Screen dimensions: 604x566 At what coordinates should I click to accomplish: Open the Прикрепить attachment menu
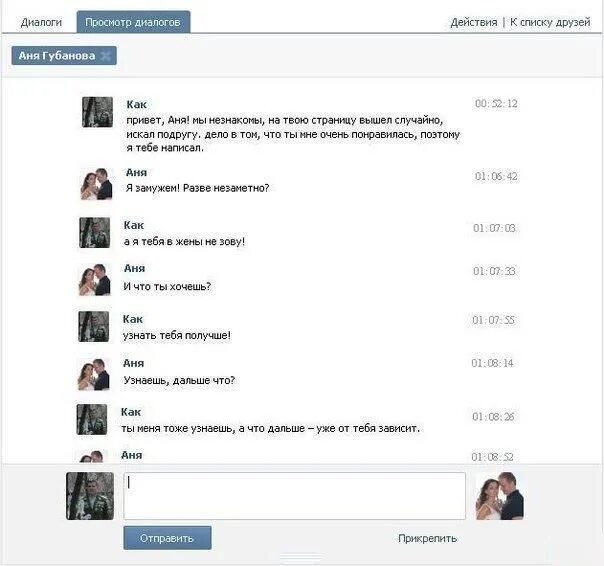pos(428,538)
